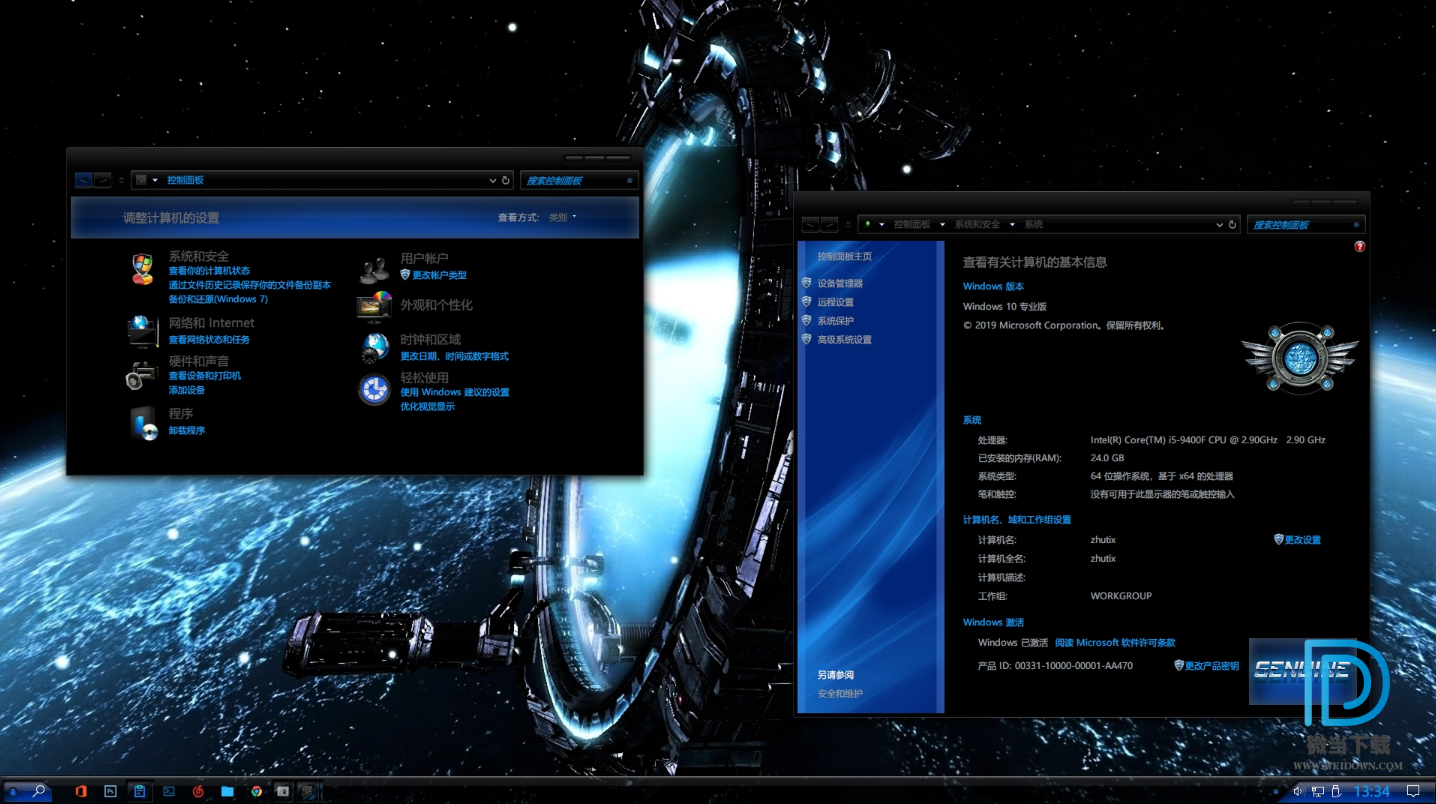The height and width of the screenshot is (804, 1436).
Task: Click 查看网络状态和任务 link
Action: coord(209,340)
